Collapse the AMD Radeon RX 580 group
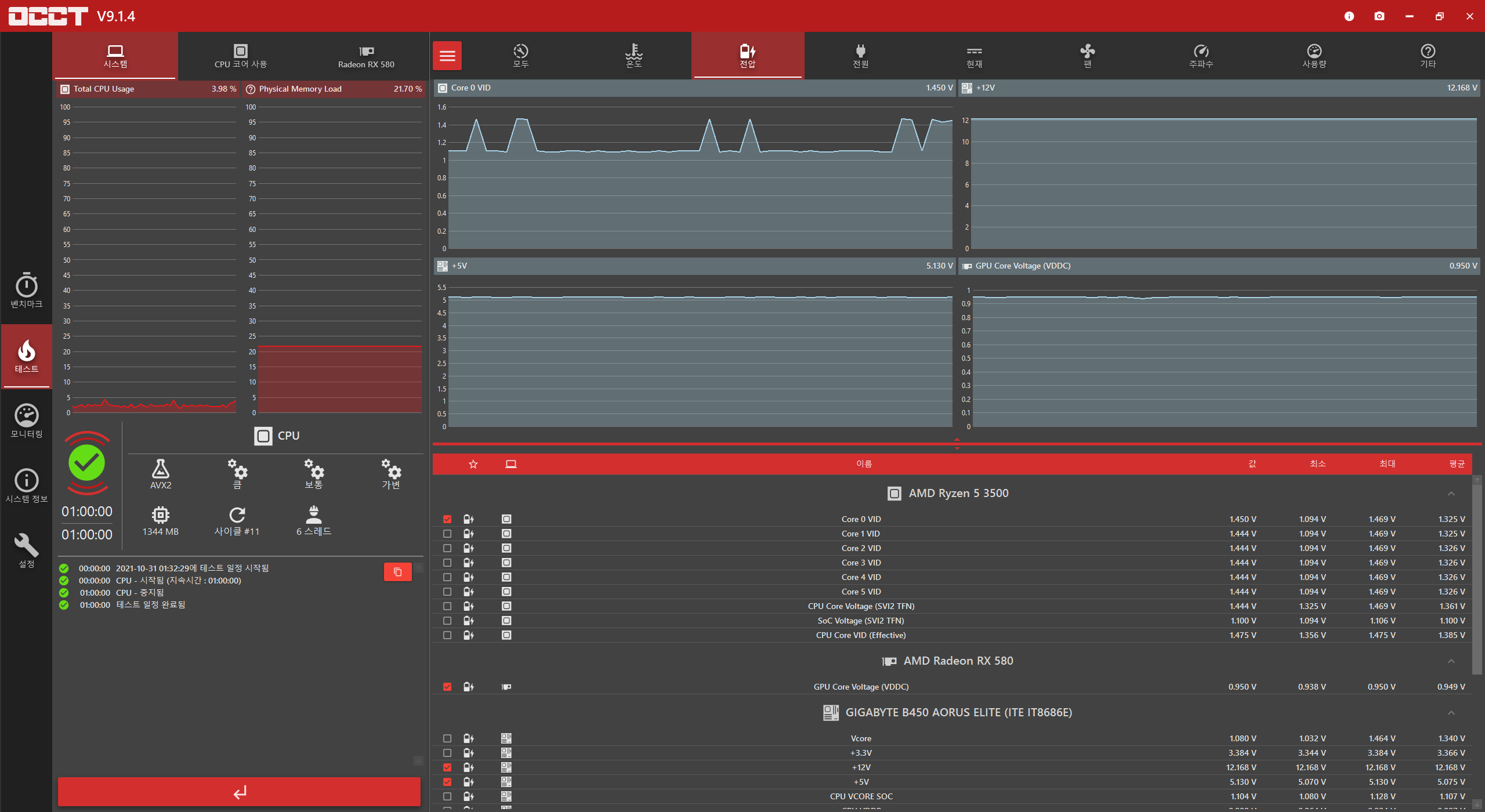Image resolution: width=1485 pixels, height=812 pixels. [x=1451, y=661]
